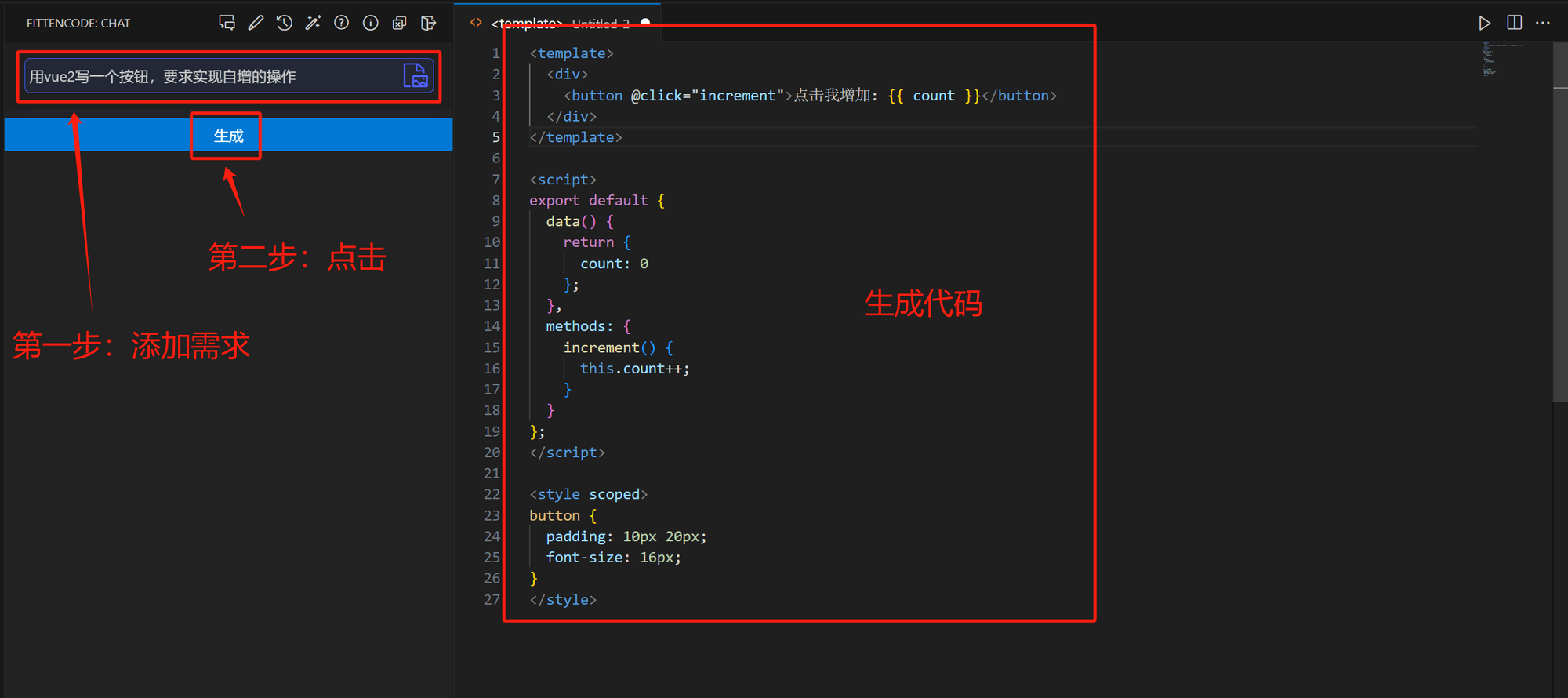This screenshot has height=698, width=1568.
Task: Click line number 5 in the gutter
Action: pos(495,137)
